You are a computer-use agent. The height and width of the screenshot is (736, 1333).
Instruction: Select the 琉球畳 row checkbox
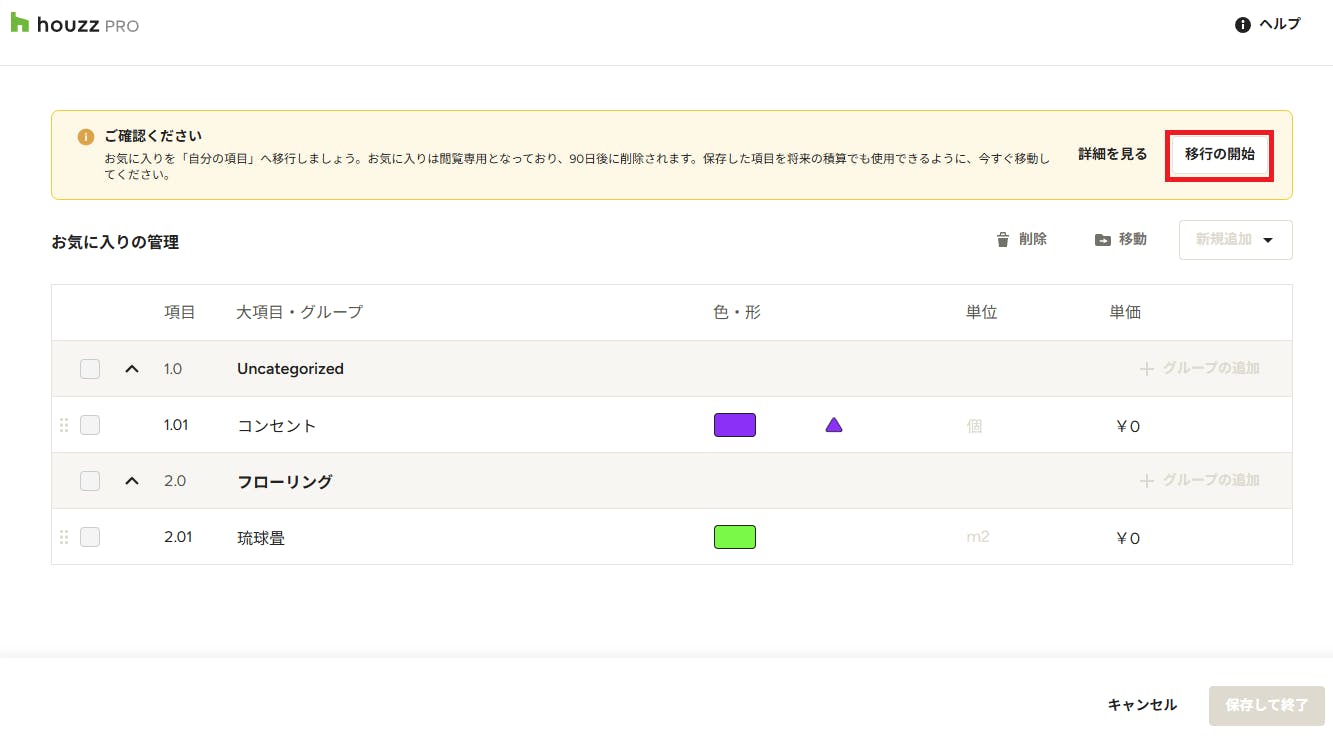(x=90, y=537)
